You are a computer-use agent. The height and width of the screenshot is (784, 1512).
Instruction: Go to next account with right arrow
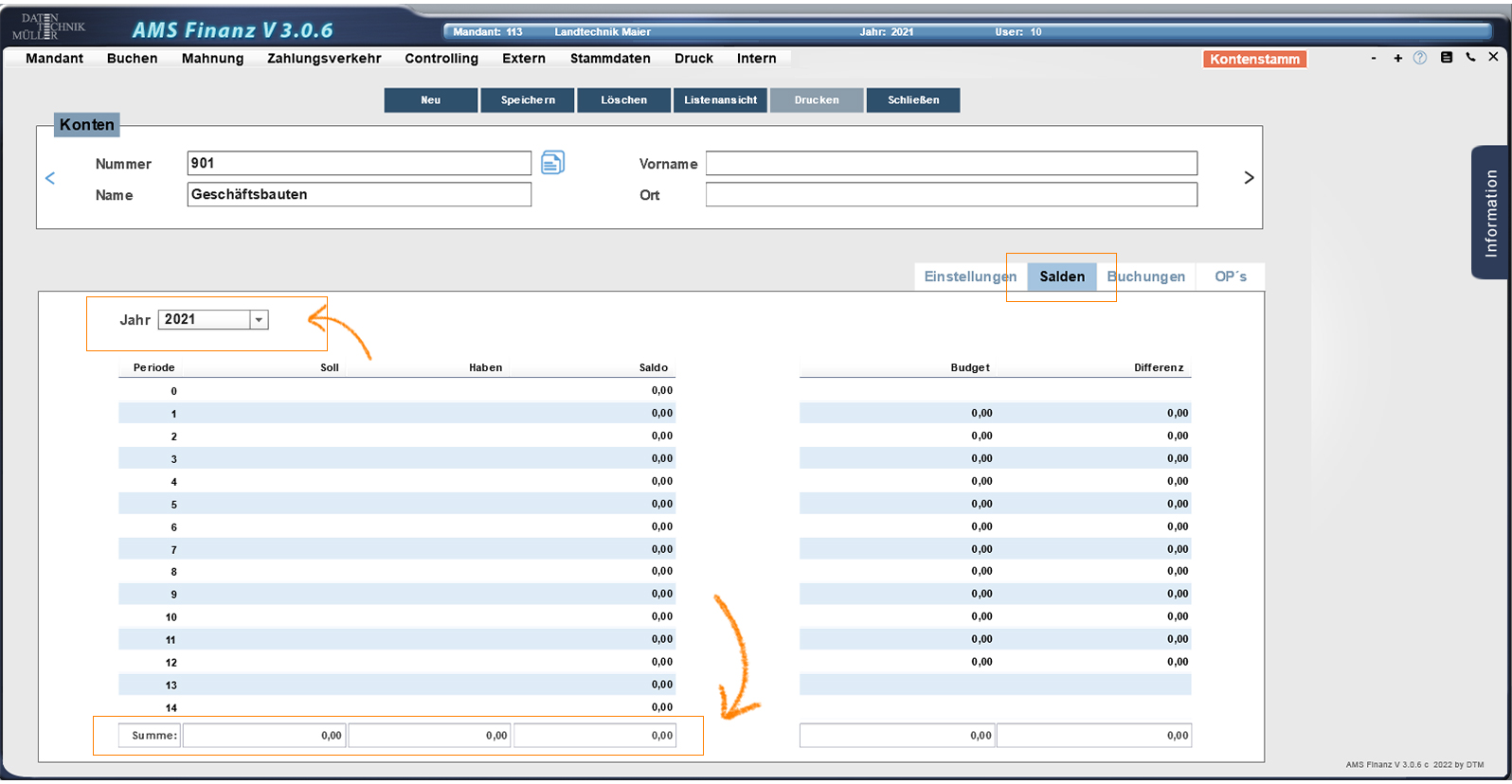click(x=1249, y=178)
